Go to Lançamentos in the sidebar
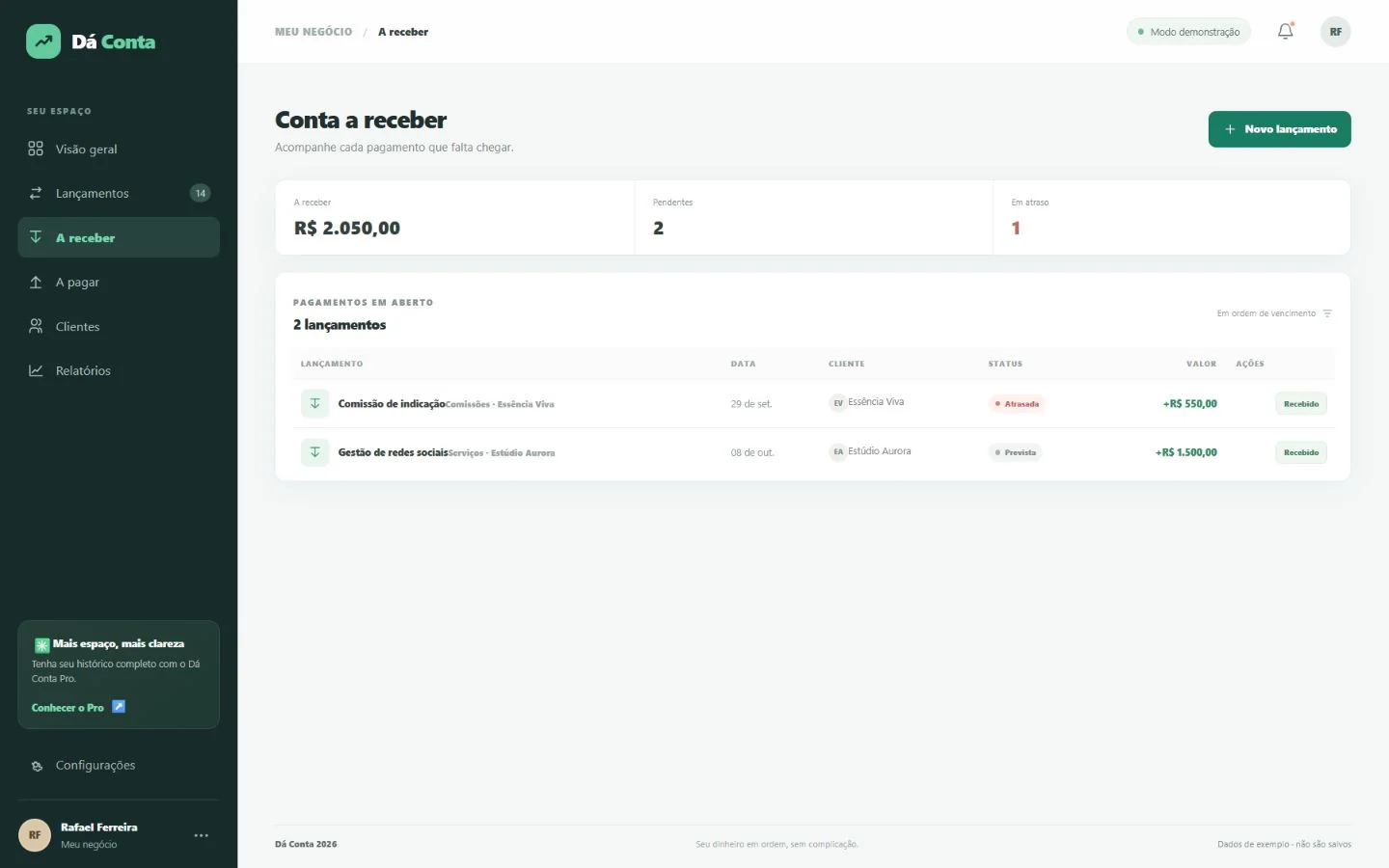This screenshot has width=1389, height=868. tap(119, 194)
